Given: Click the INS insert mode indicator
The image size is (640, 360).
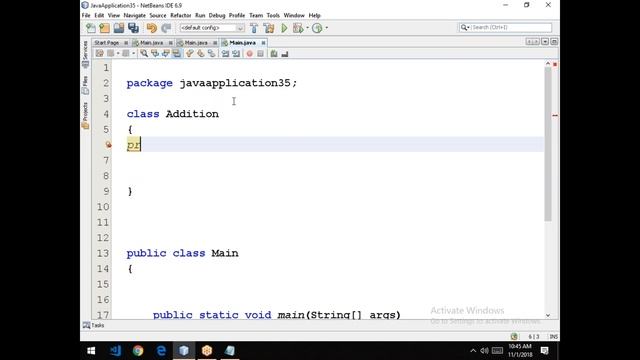Looking at the screenshot, I should click(554, 337).
